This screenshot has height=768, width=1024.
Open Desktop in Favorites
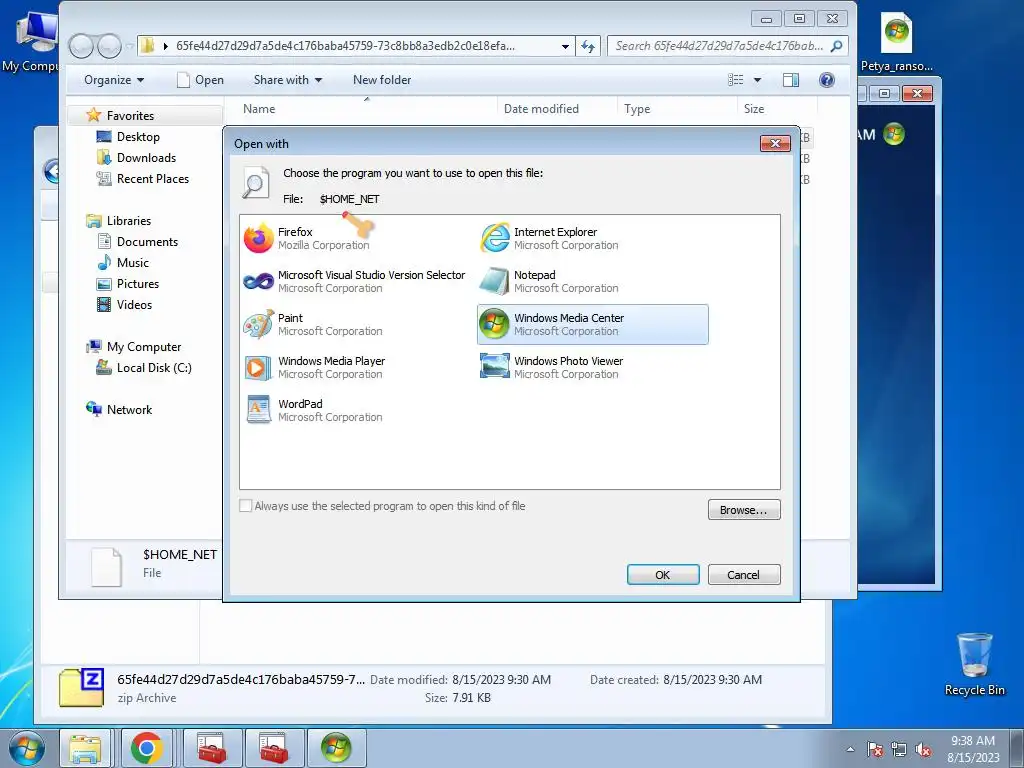click(138, 136)
